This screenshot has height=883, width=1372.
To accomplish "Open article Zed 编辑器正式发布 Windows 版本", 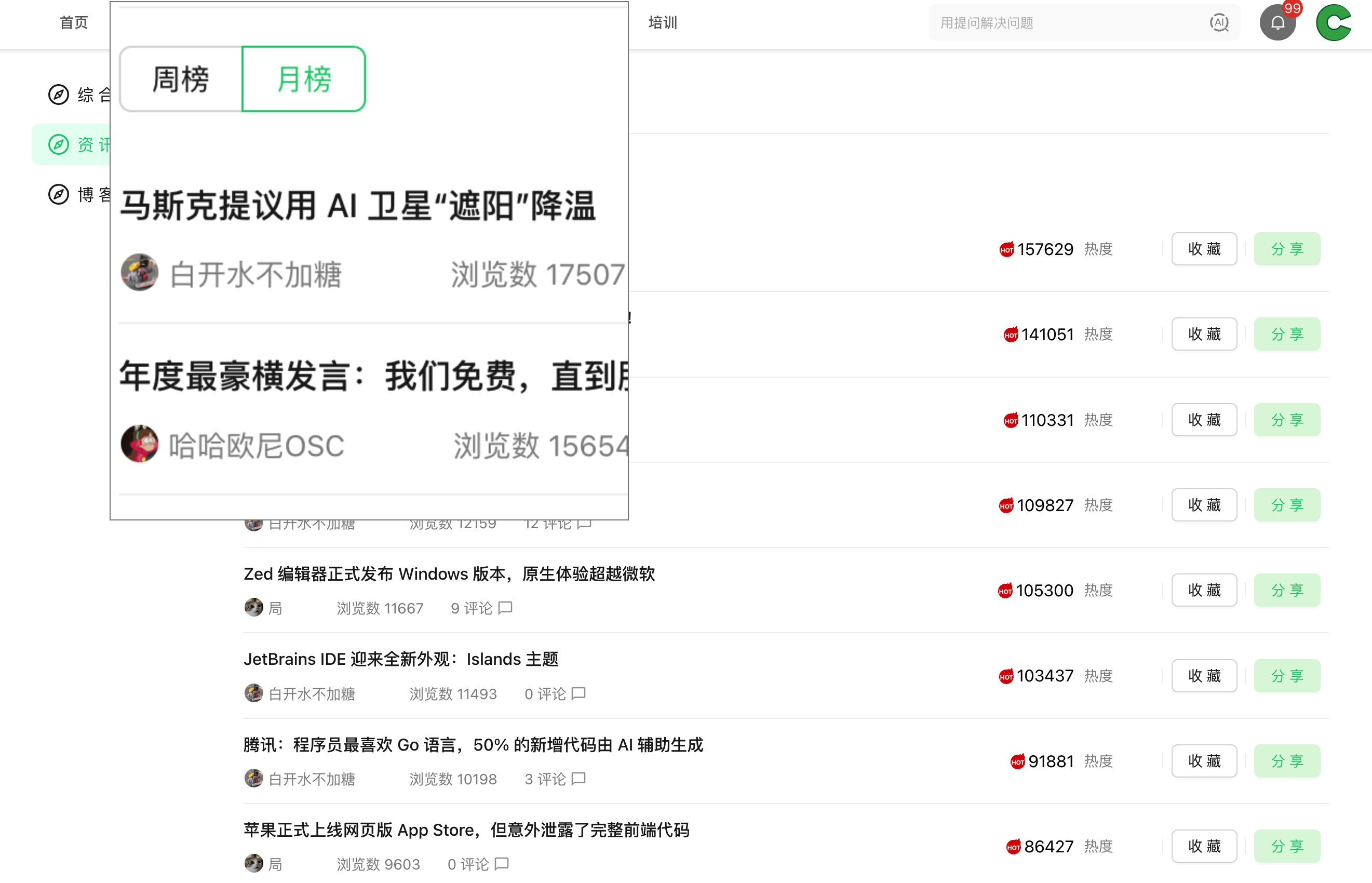I will coord(449,574).
